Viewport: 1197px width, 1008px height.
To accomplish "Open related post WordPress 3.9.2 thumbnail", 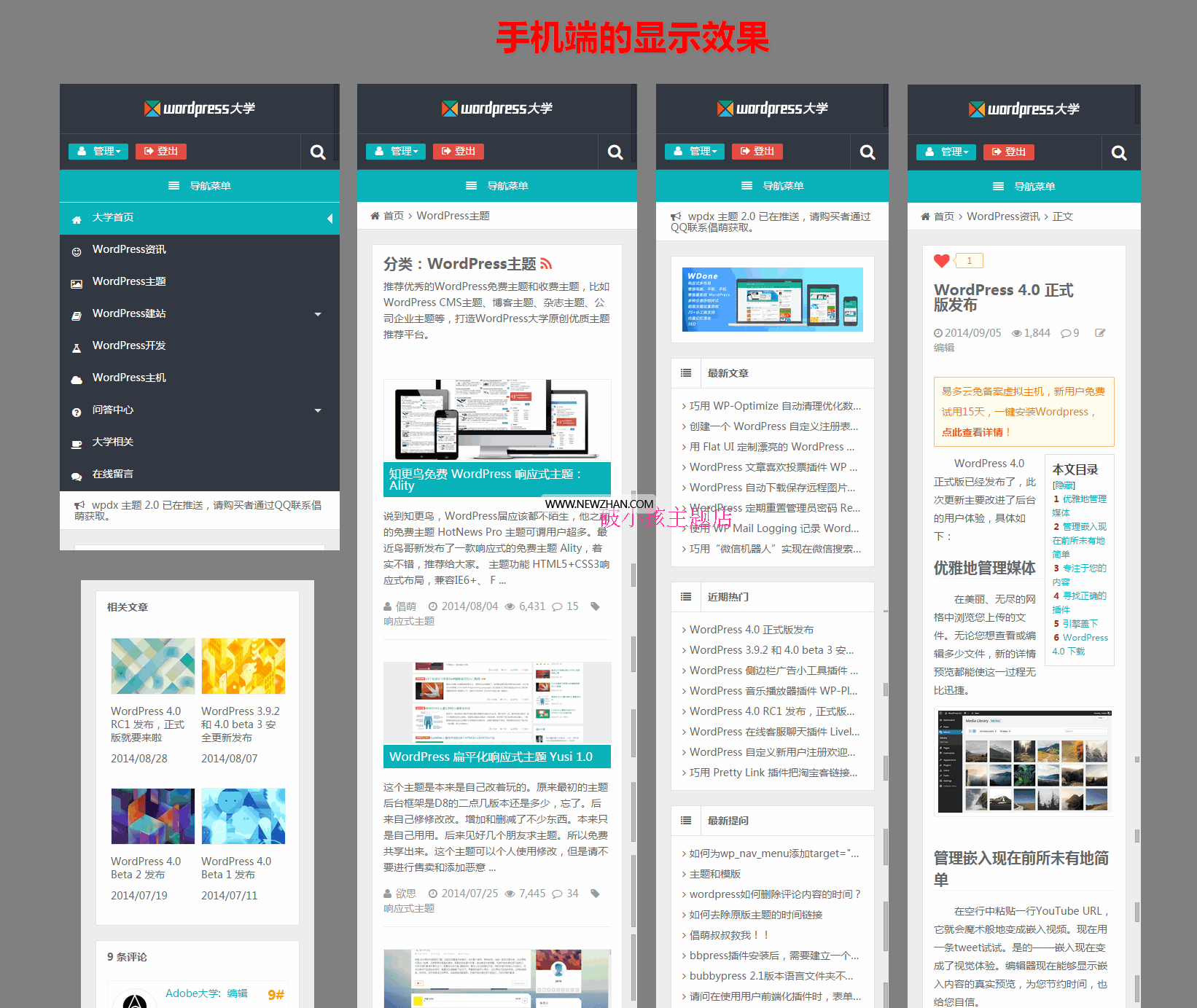I will (x=243, y=666).
